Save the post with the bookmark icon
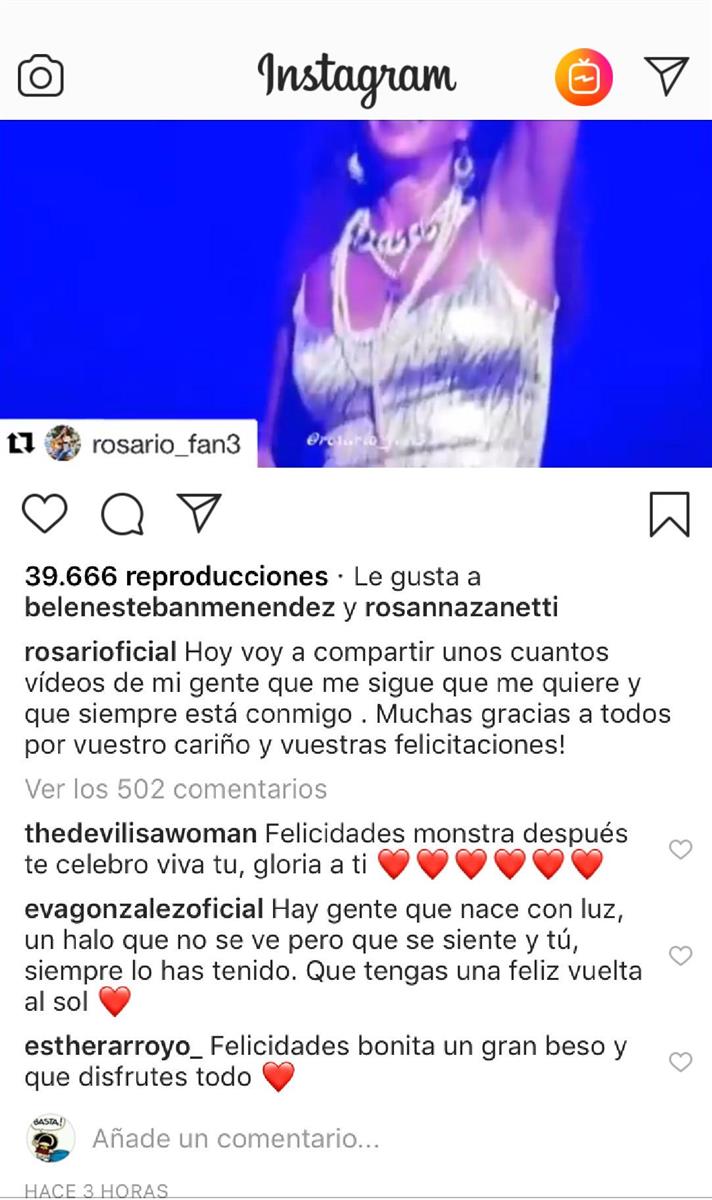Screen dimensions: 712x1200 [x=669, y=514]
